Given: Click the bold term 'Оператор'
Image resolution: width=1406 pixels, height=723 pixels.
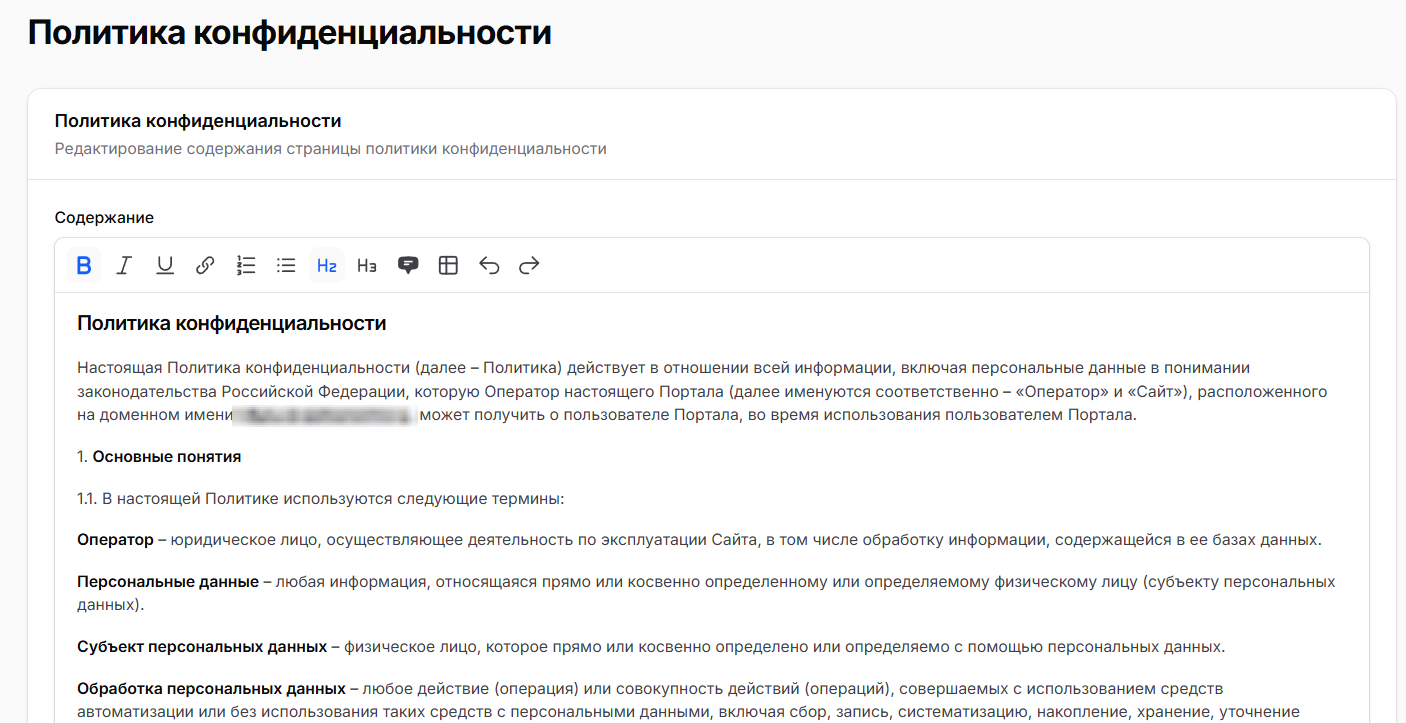Looking at the screenshot, I should tap(115, 540).
